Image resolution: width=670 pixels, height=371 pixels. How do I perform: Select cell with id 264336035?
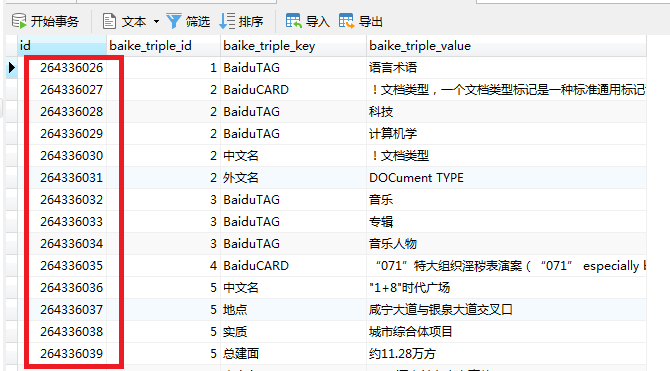(62, 266)
